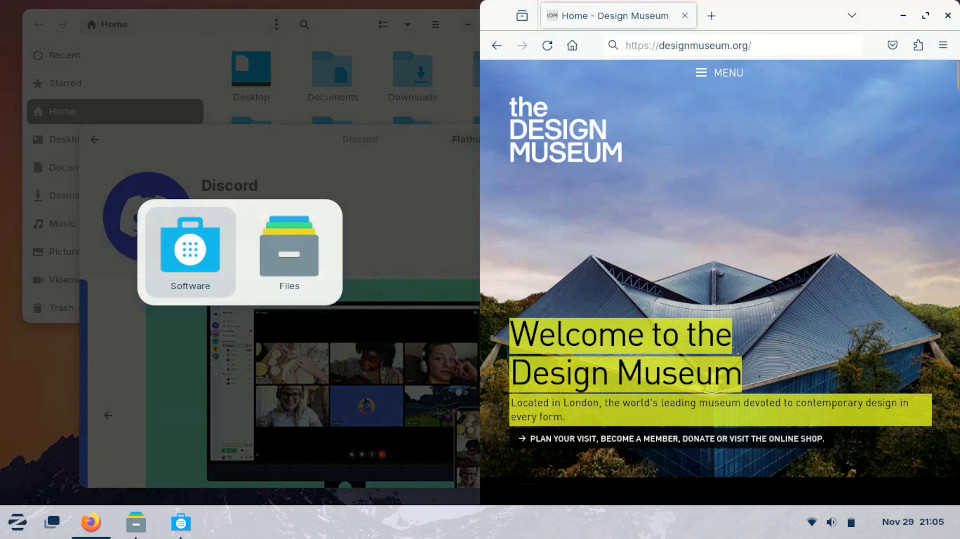The width and height of the screenshot is (960, 539).
Task: Go back in Firefox history
Action: pyautogui.click(x=497, y=45)
